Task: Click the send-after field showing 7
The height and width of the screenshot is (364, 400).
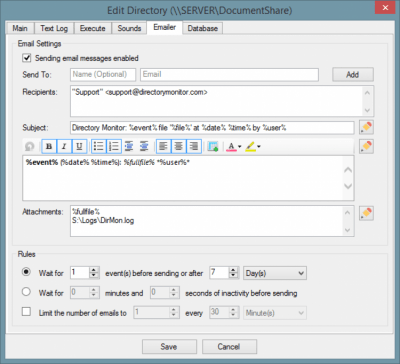Action: point(220,273)
